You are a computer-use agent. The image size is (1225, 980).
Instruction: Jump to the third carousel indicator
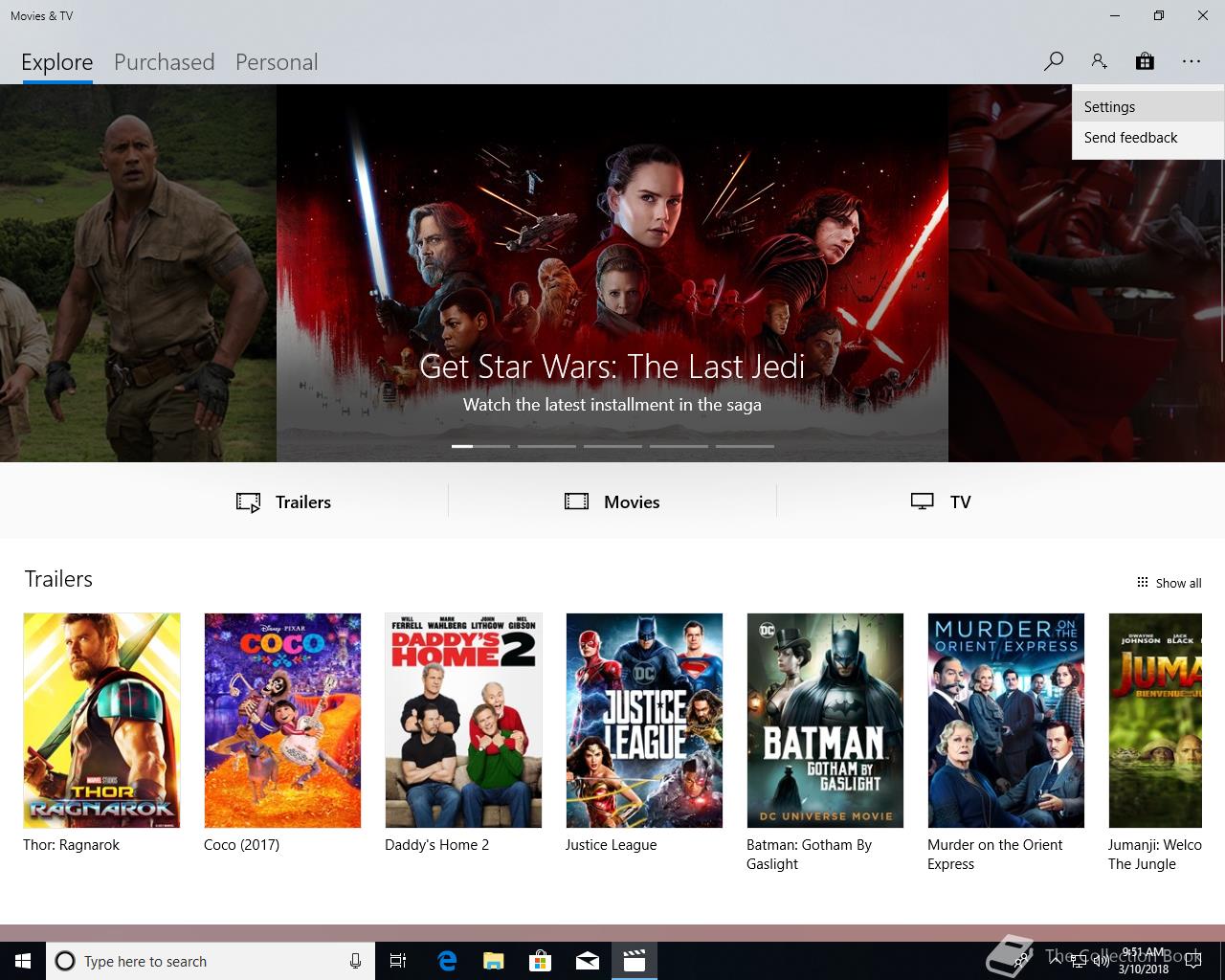pos(612,446)
